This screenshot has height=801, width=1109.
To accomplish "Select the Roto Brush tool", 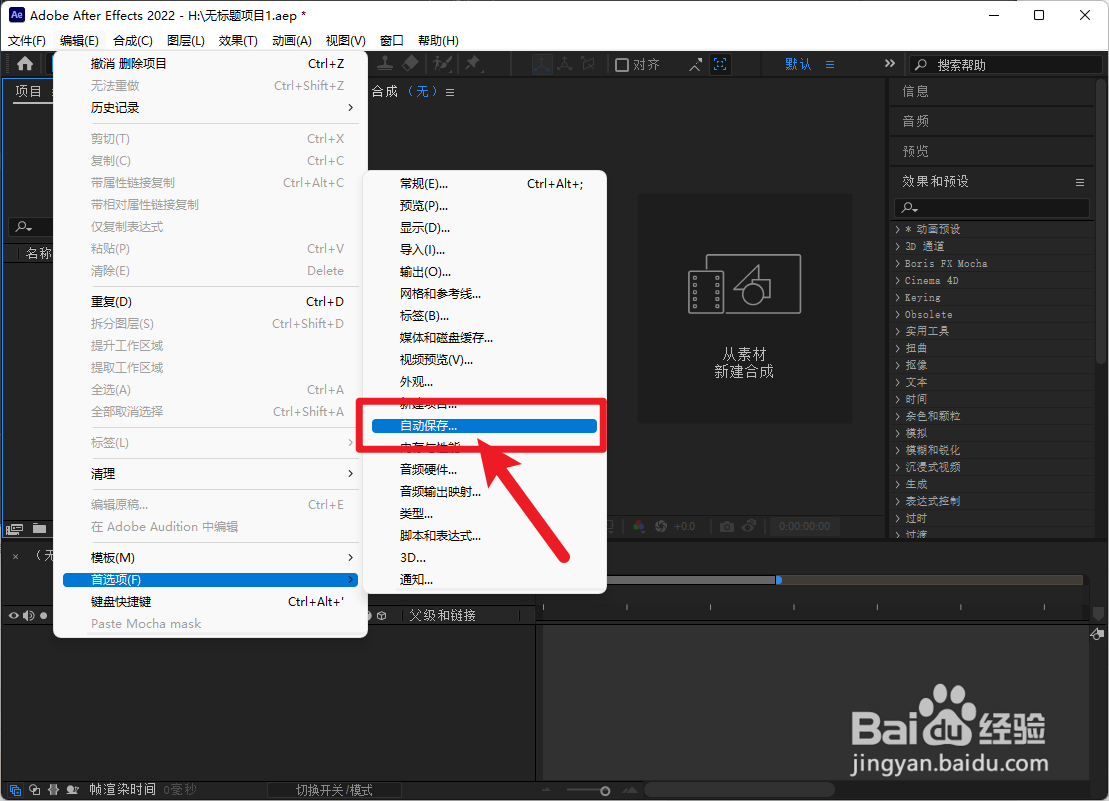I will (443, 64).
